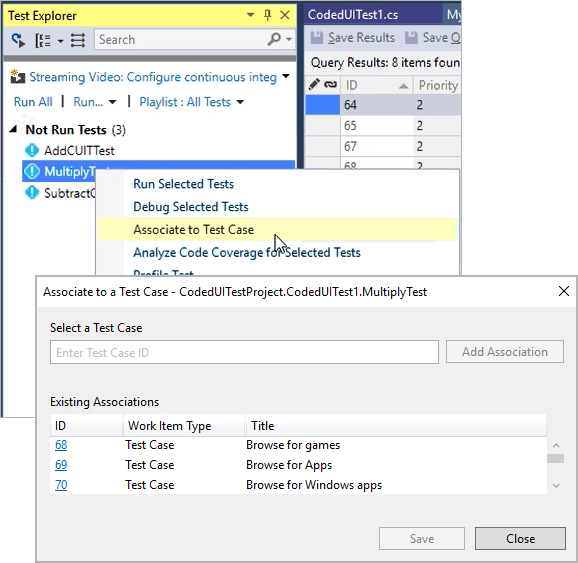
Task: Close the Associate to a Test Case dialog
Action: 564,291
